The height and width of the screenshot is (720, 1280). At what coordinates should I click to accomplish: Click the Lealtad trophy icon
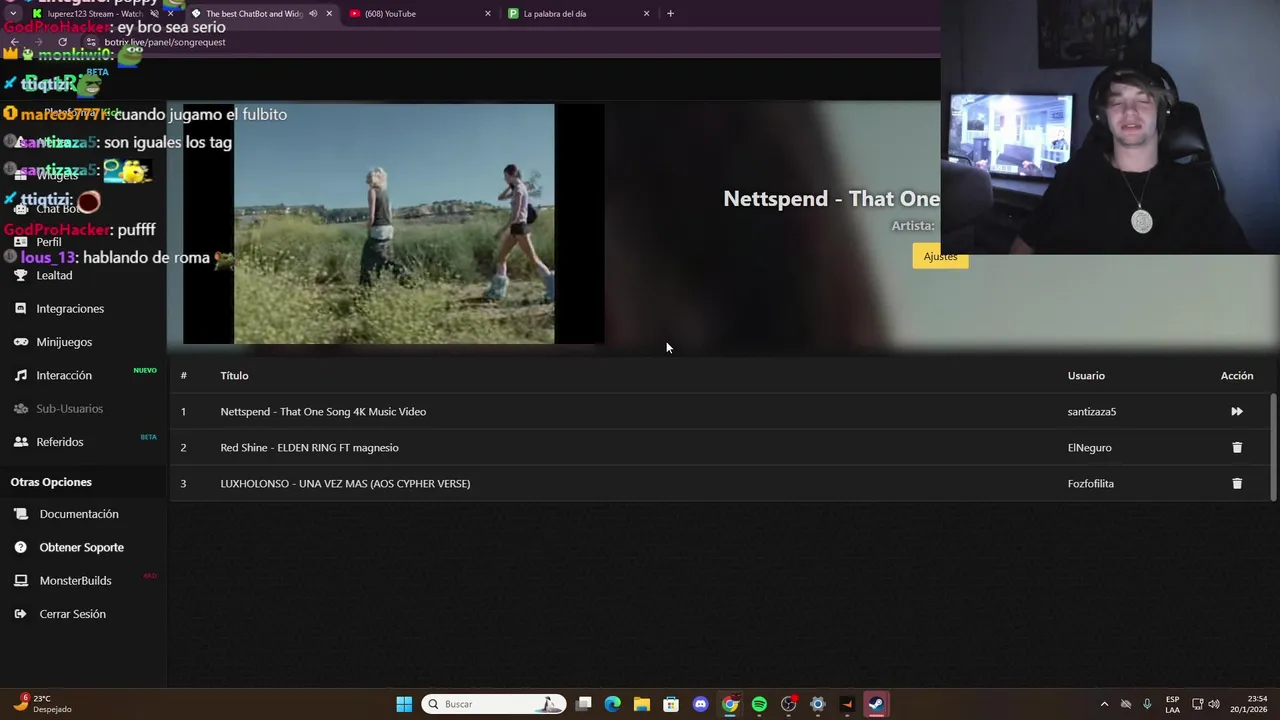[x=20, y=275]
